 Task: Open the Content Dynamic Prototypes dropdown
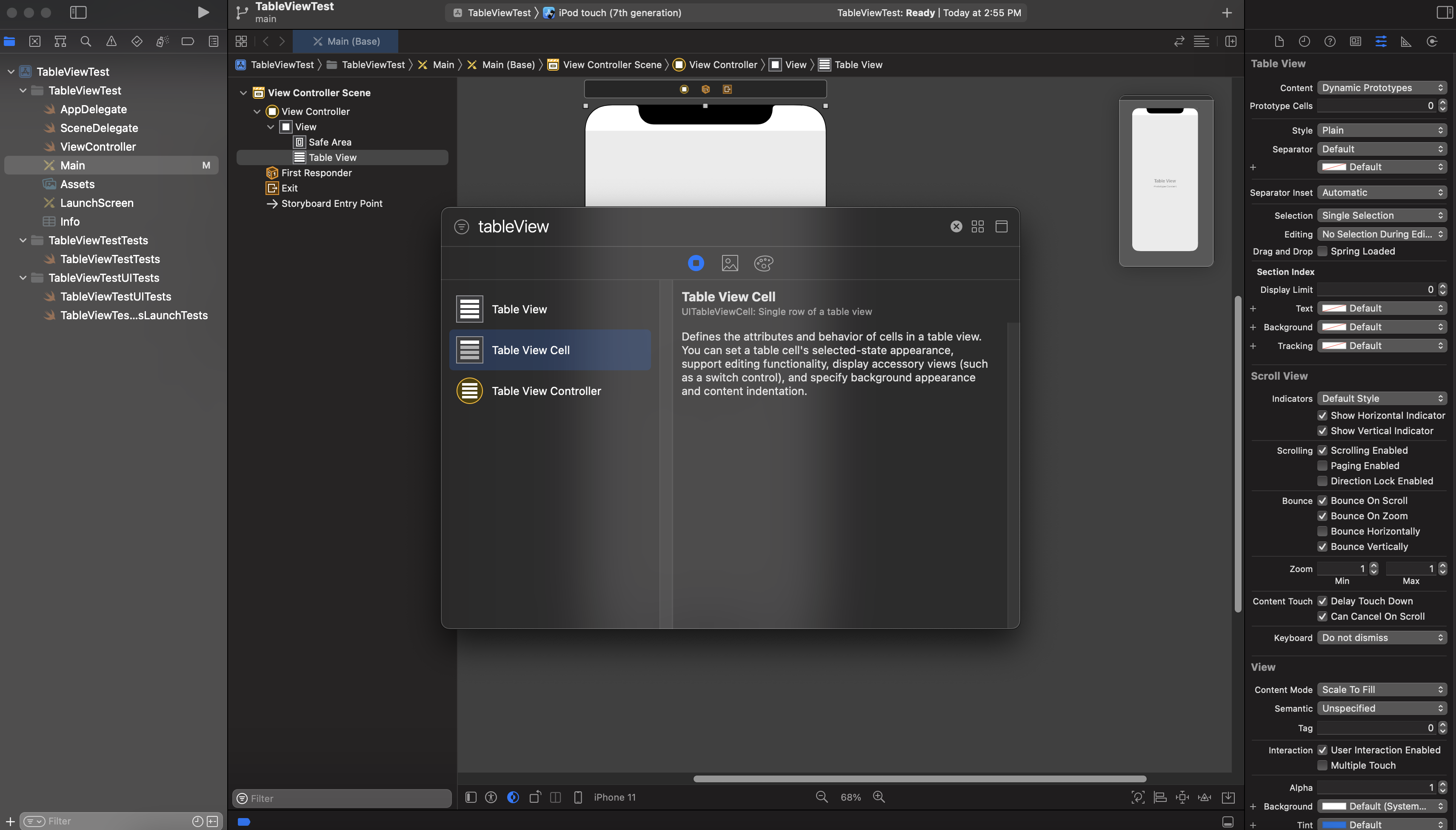[x=1382, y=88]
